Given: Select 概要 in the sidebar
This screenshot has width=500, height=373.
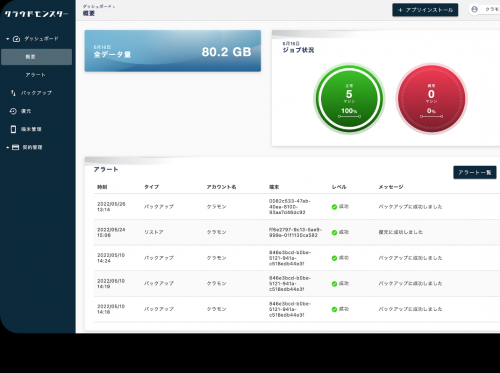Looking at the screenshot, I should [x=36, y=57].
